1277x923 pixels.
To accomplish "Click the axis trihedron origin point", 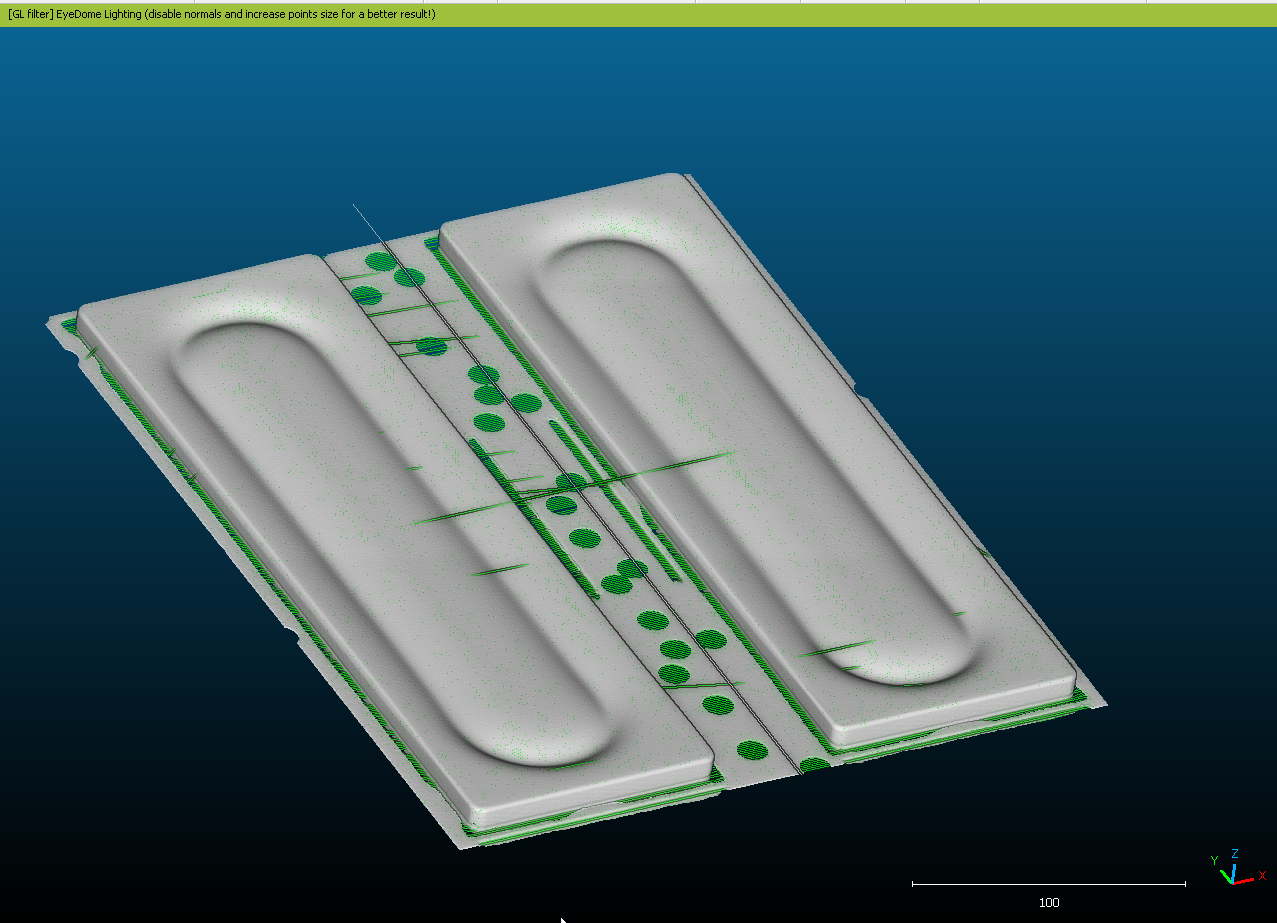I will point(1232,884).
